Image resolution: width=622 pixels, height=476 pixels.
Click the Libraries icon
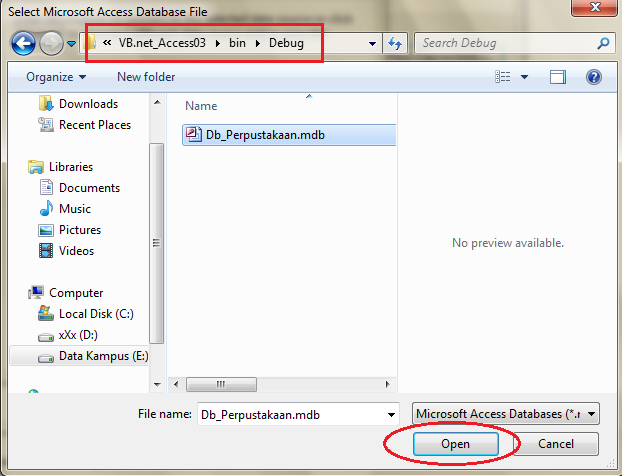tap(36, 167)
